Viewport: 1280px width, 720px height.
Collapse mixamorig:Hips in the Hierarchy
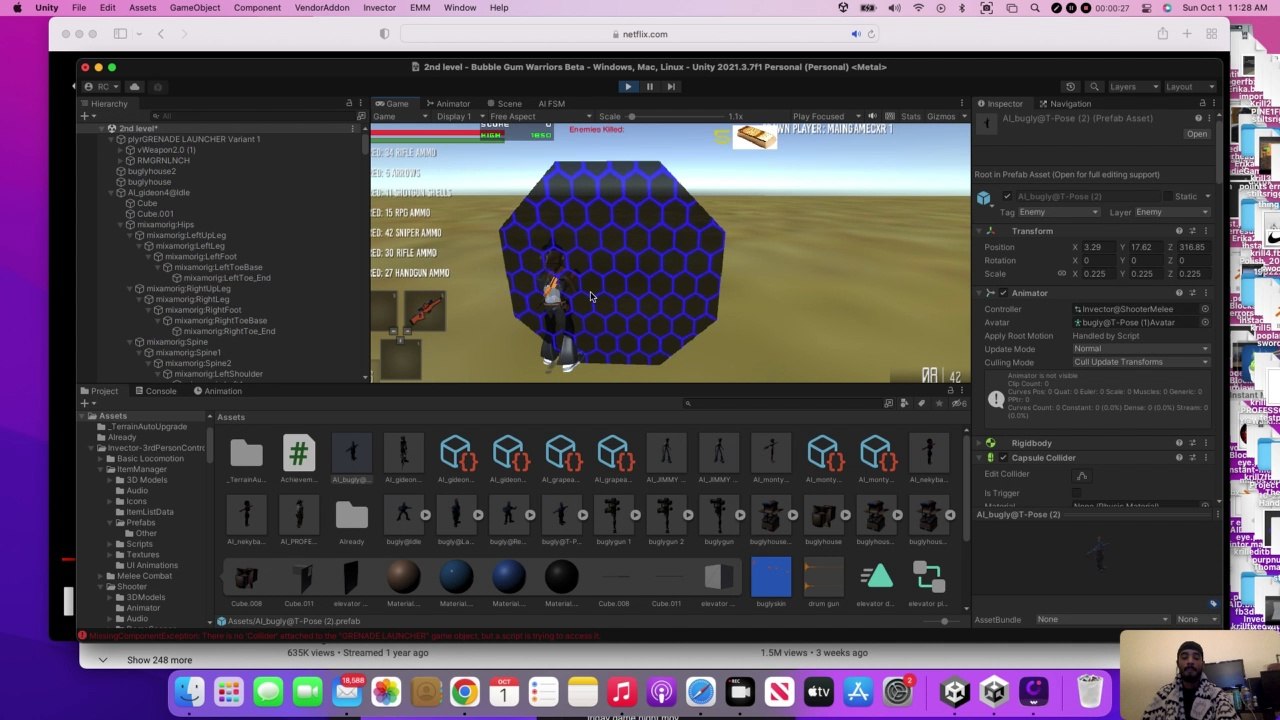[122, 224]
